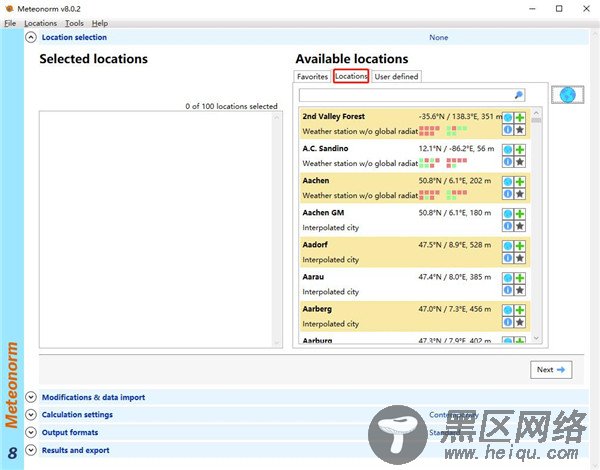Open the world map globe button
This screenshot has width=600, height=470.
pyautogui.click(x=567, y=95)
